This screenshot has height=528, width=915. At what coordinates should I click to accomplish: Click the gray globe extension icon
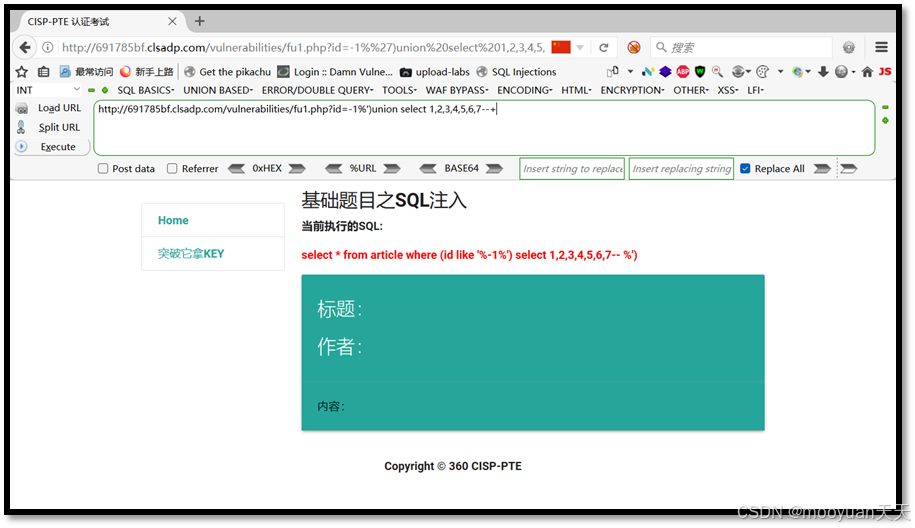pos(841,72)
